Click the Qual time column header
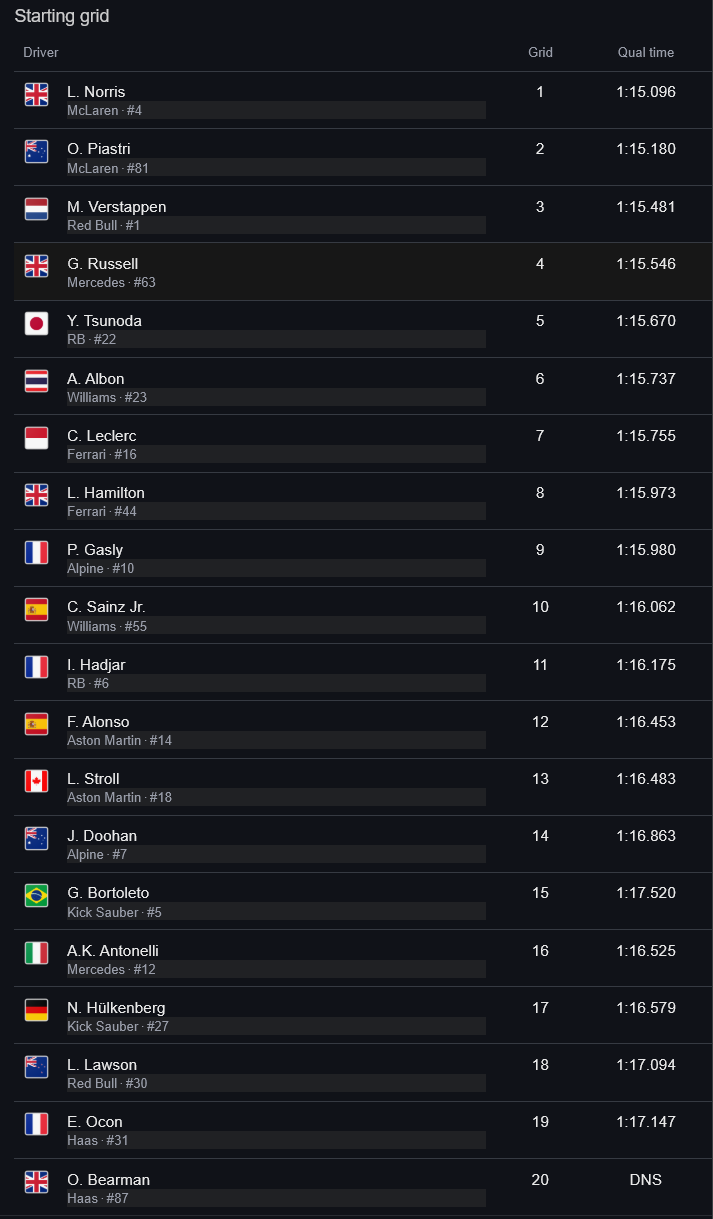Screen dimensions: 713x1219 (x=646, y=53)
